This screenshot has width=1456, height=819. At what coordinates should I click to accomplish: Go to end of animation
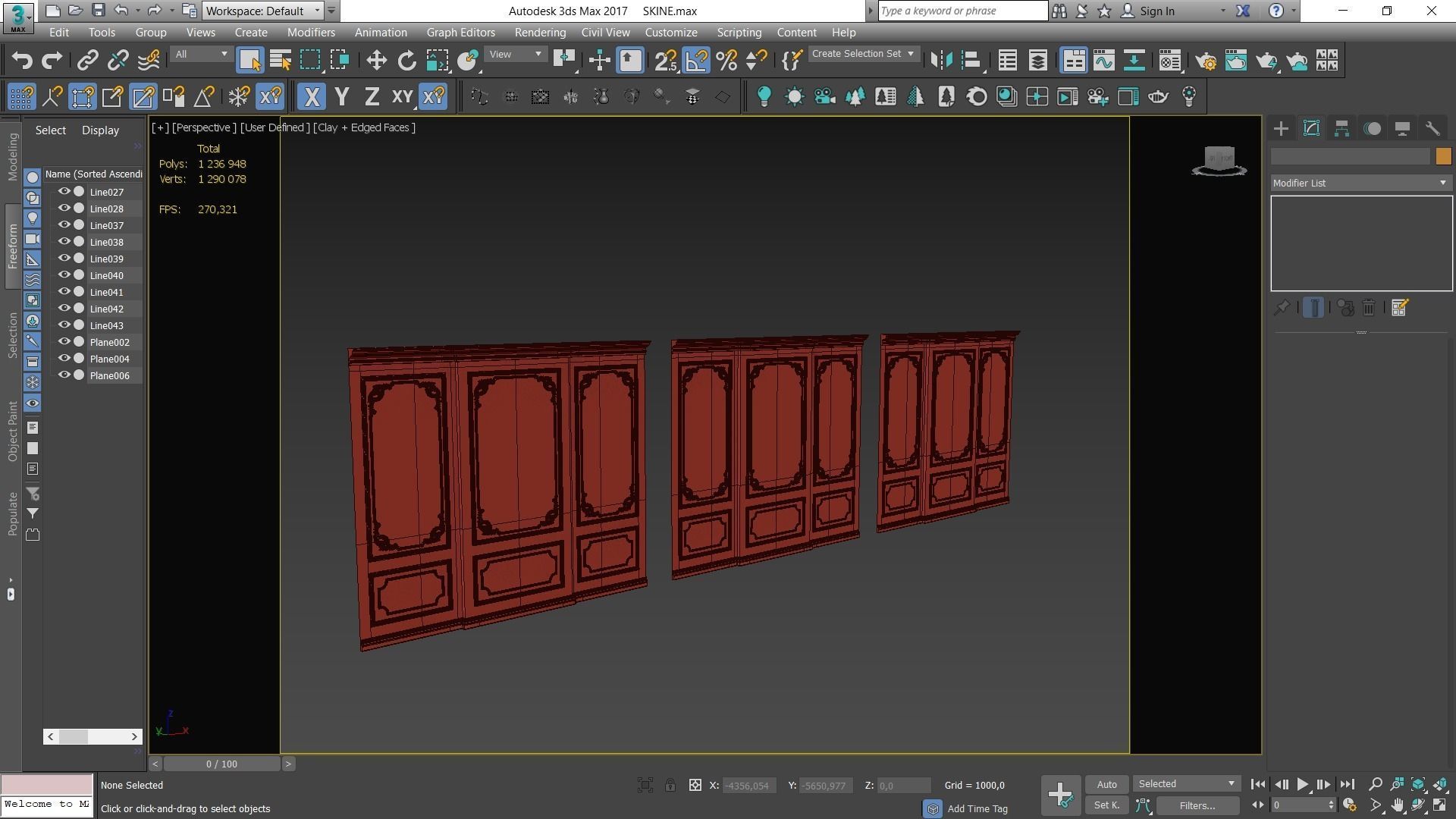1348,785
